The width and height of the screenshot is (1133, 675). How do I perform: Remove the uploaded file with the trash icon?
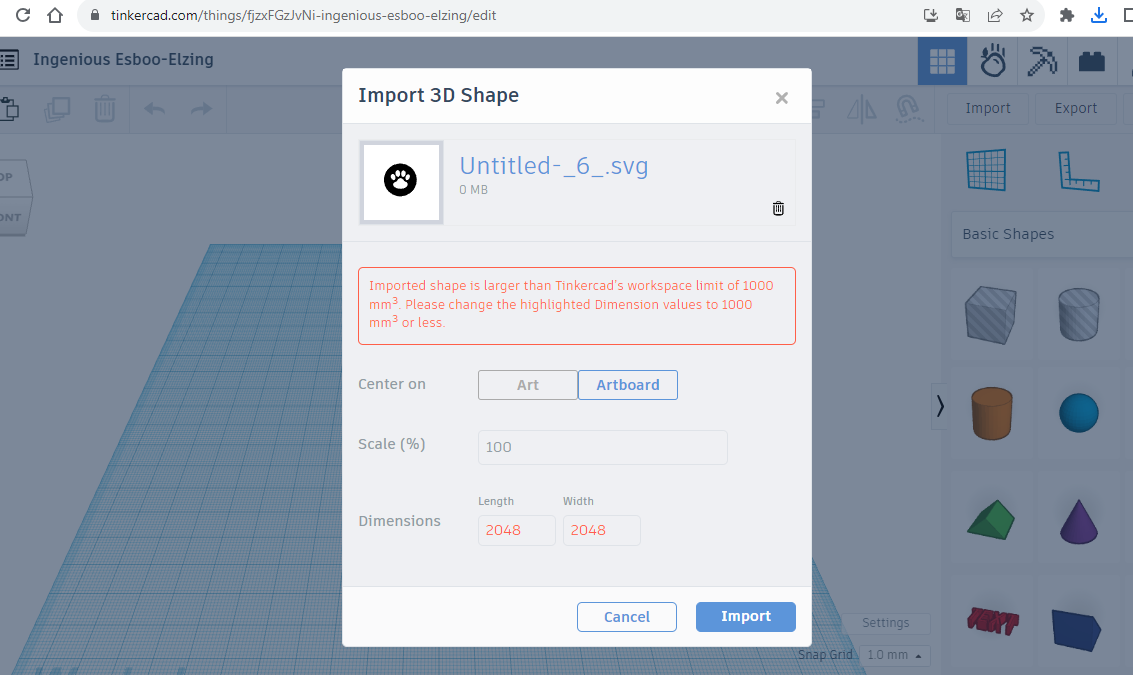point(778,208)
